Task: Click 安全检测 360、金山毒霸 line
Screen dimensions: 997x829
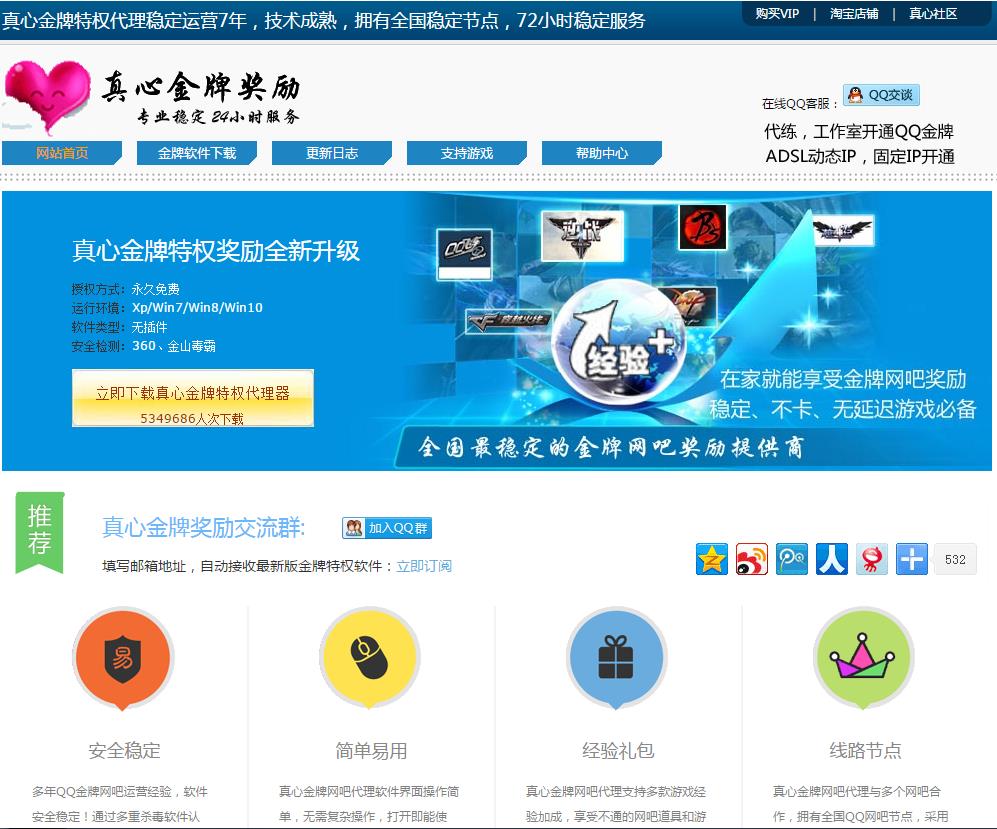Action: click(143, 346)
